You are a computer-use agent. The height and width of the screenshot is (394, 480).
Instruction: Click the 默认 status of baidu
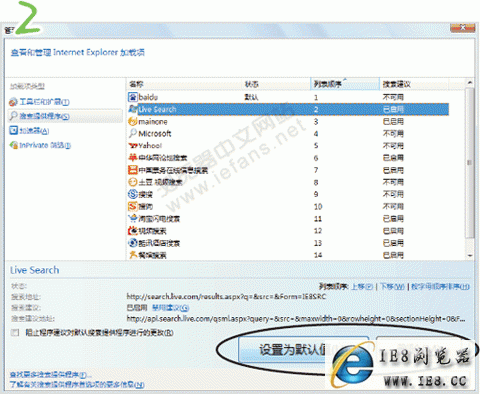pyautogui.click(x=251, y=97)
